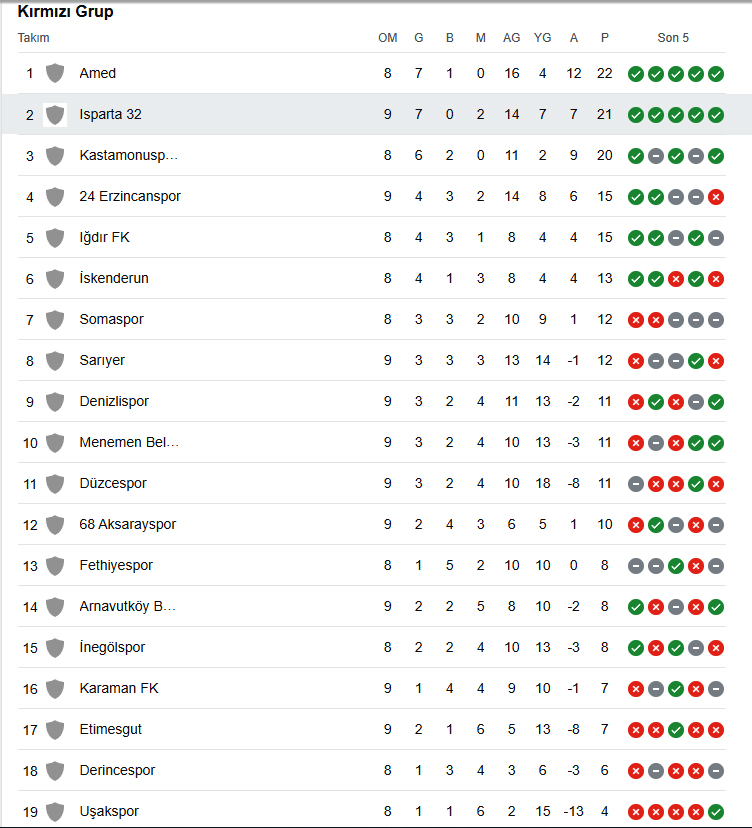Click the Son 5 column header
752x828 pixels.
[x=673, y=37]
